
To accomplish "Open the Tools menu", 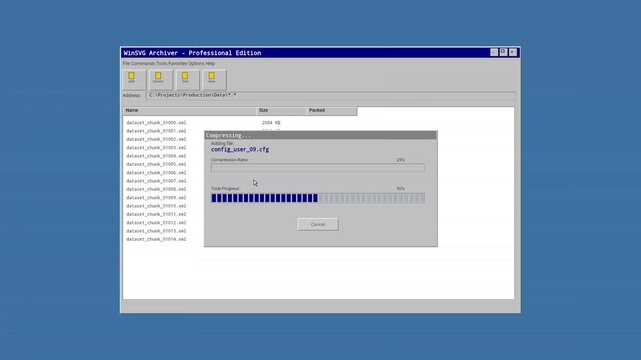I will point(162,63).
